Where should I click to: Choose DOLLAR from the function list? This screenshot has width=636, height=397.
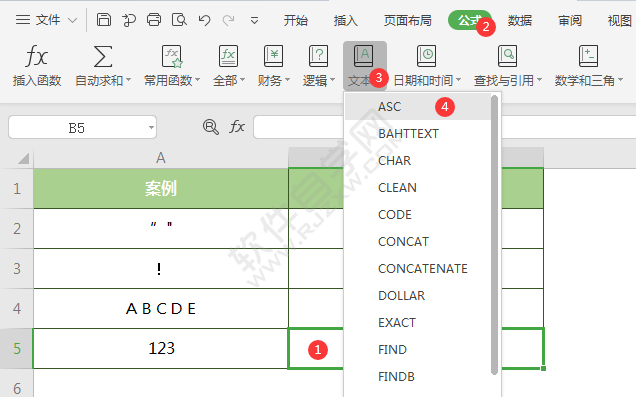pos(418,295)
